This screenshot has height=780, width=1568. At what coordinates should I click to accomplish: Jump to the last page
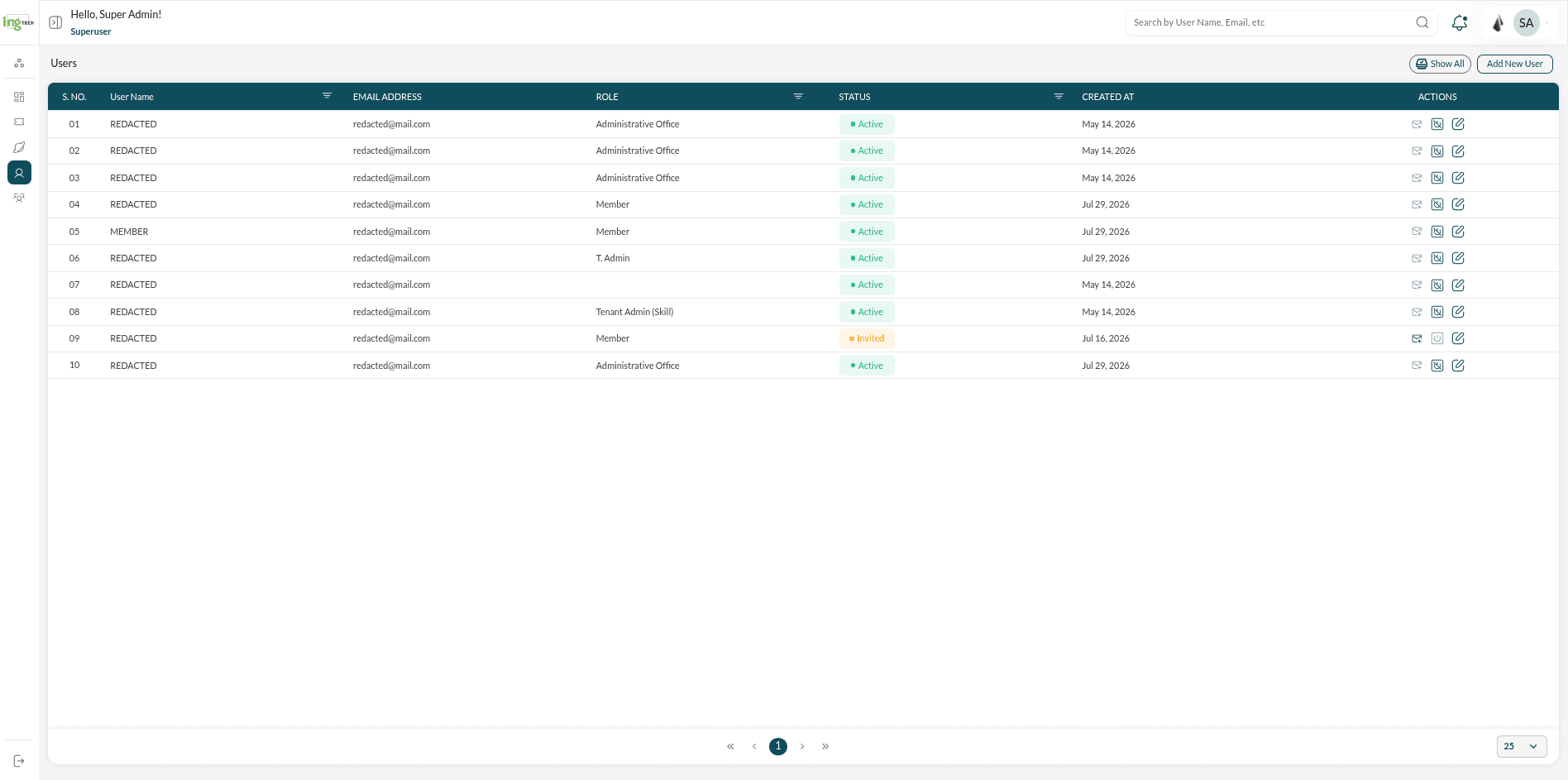click(x=825, y=746)
